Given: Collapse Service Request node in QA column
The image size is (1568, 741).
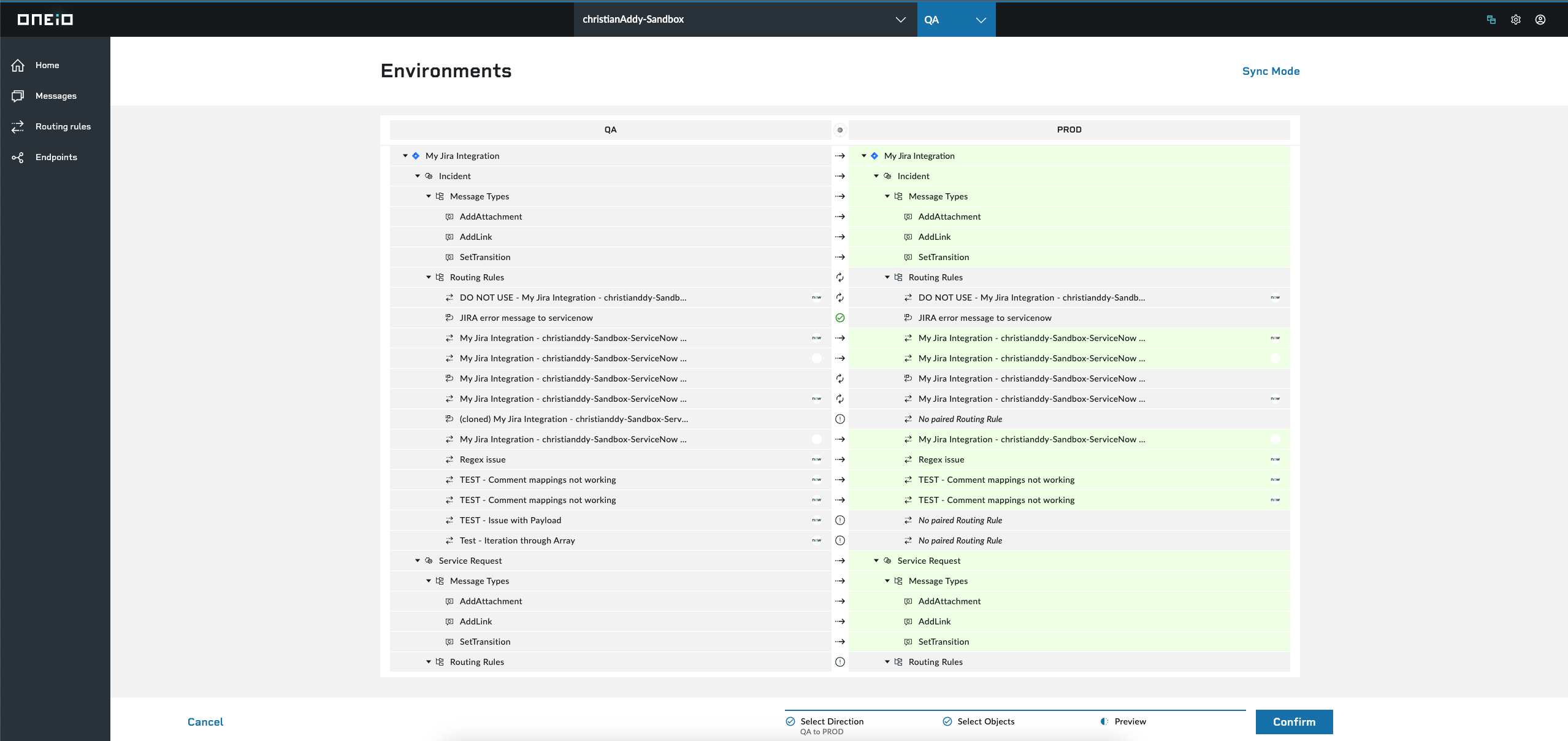Looking at the screenshot, I should (x=418, y=561).
